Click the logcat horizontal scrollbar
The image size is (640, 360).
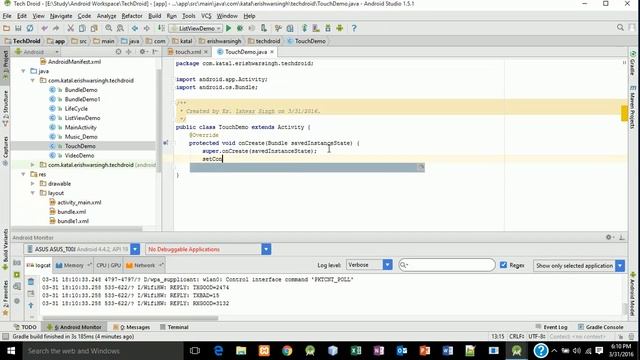click(x=130, y=318)
